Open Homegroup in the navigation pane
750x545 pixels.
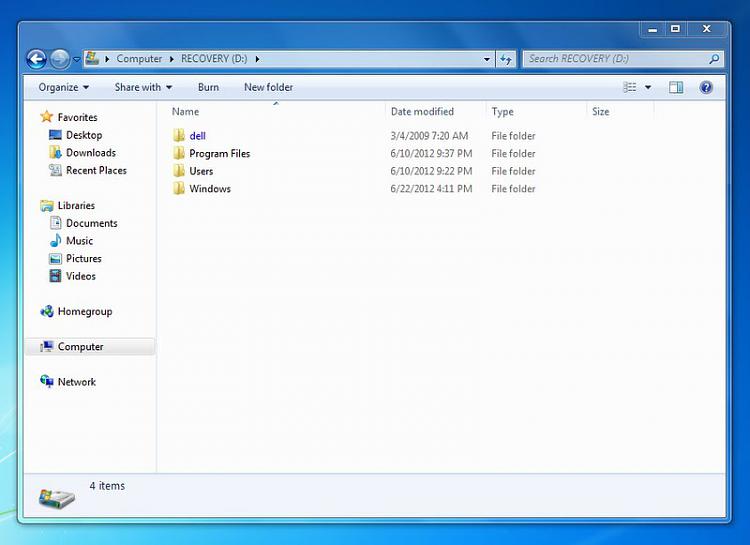pos(84,312)
